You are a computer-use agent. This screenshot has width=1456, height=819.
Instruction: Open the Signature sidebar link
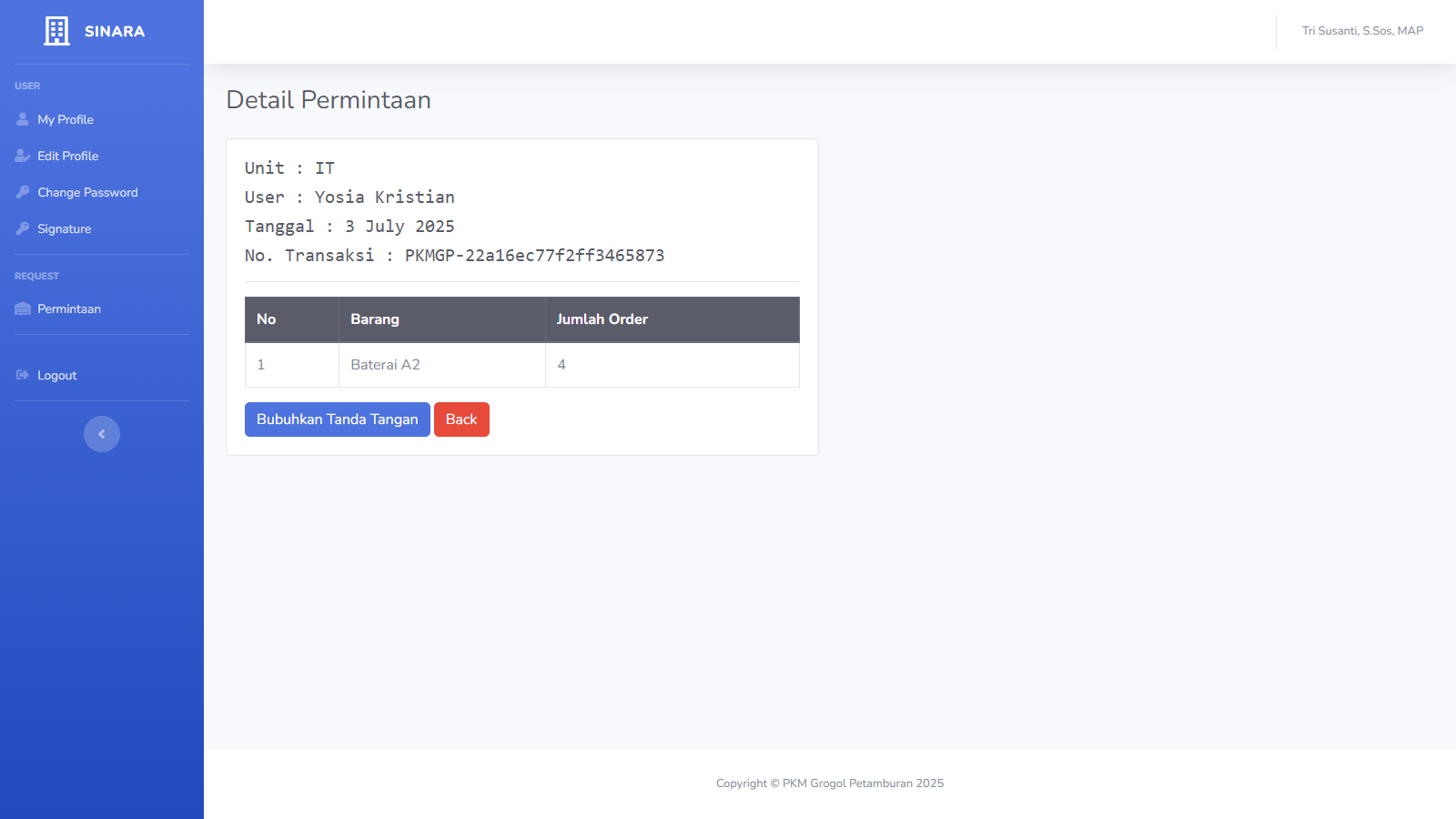click(x=65, y=228)
